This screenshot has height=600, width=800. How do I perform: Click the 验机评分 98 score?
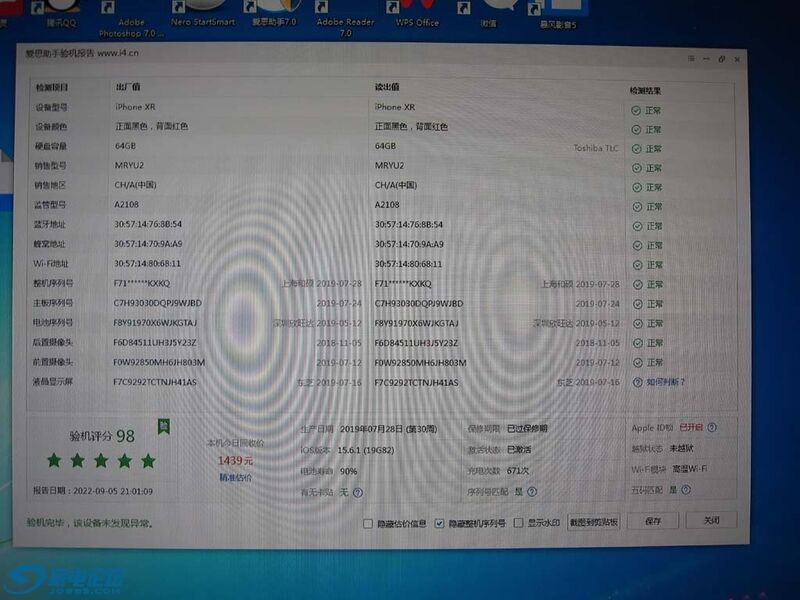(x=102, y=436)
